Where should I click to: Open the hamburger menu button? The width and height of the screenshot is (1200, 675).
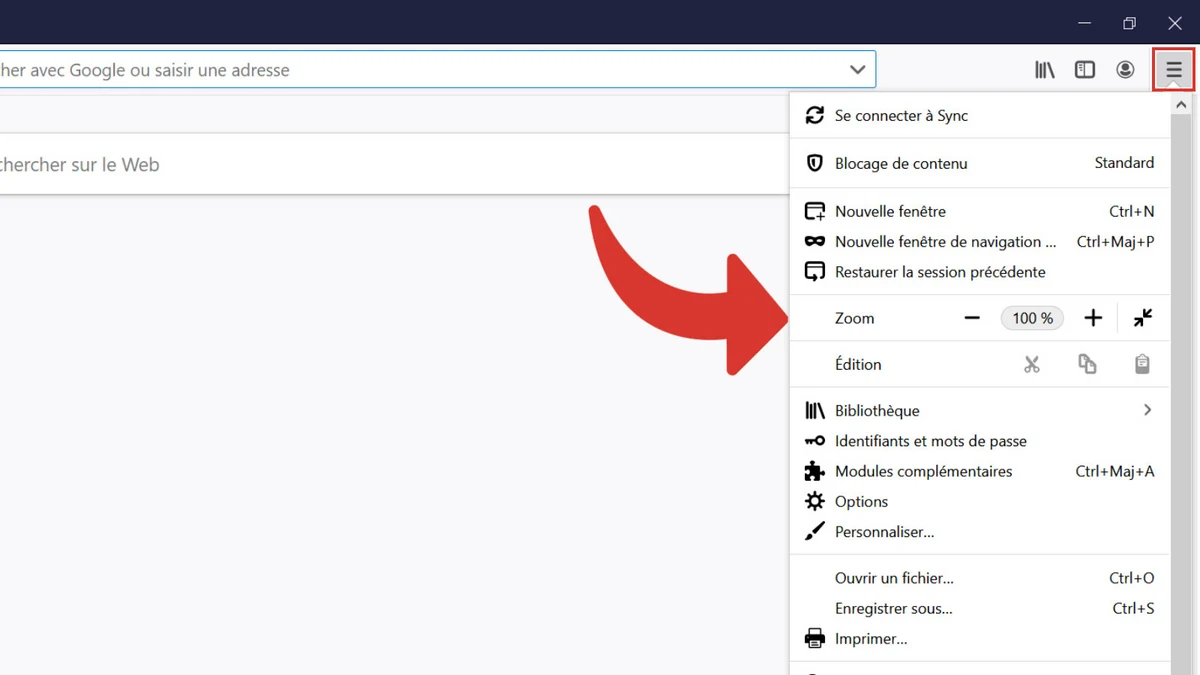click(x=1173, y=69)
